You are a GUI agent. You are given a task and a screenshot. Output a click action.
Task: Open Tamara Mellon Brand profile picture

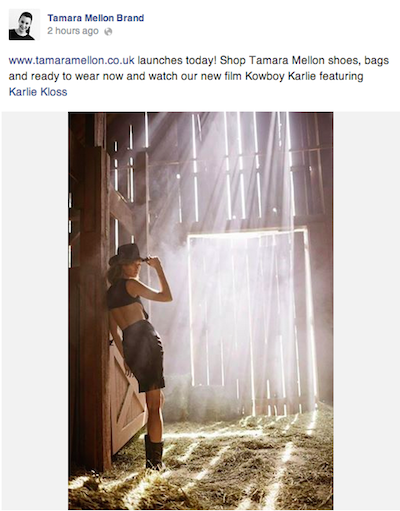point(24,25)
